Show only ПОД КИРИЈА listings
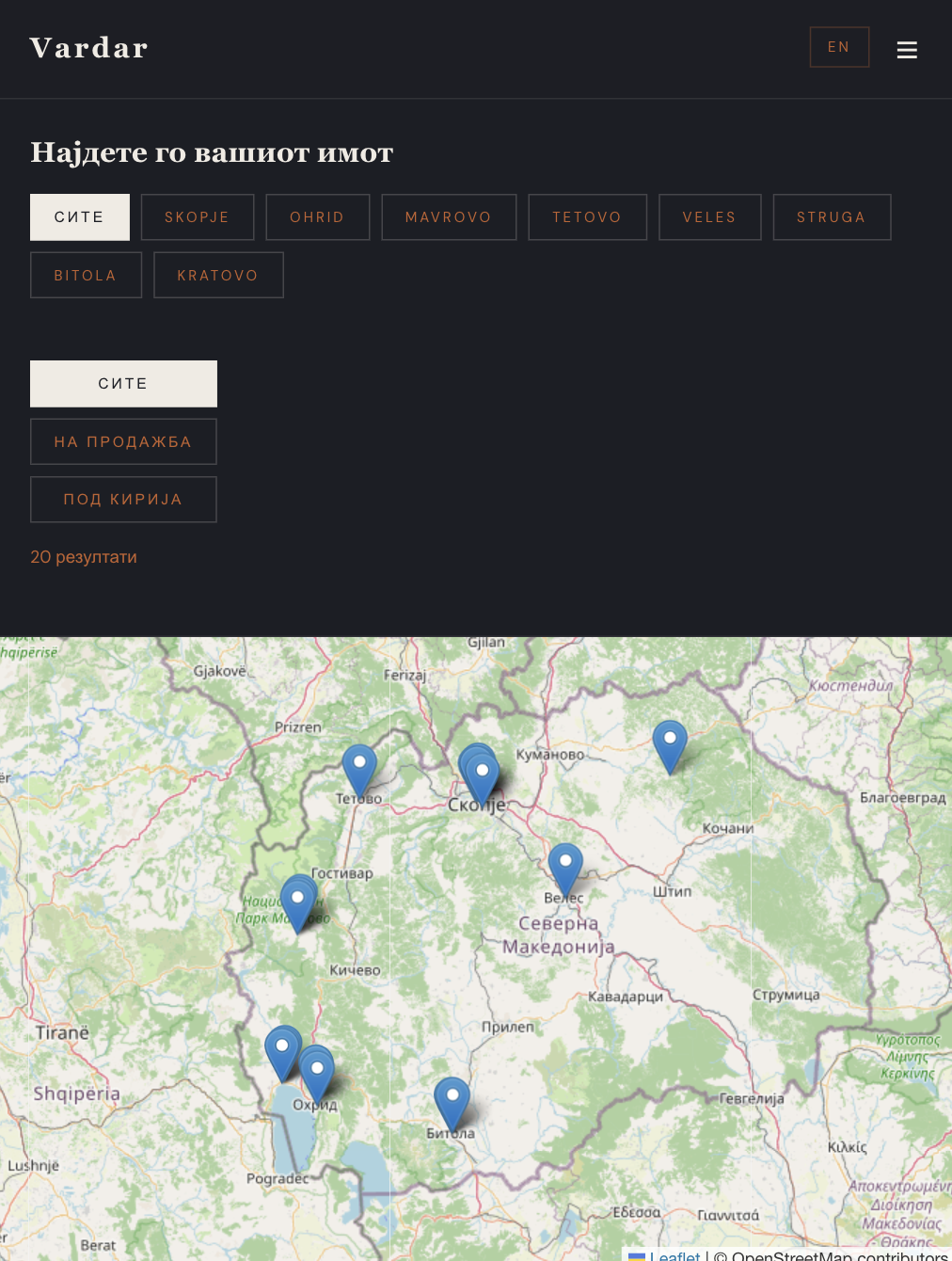 point(123,500)
